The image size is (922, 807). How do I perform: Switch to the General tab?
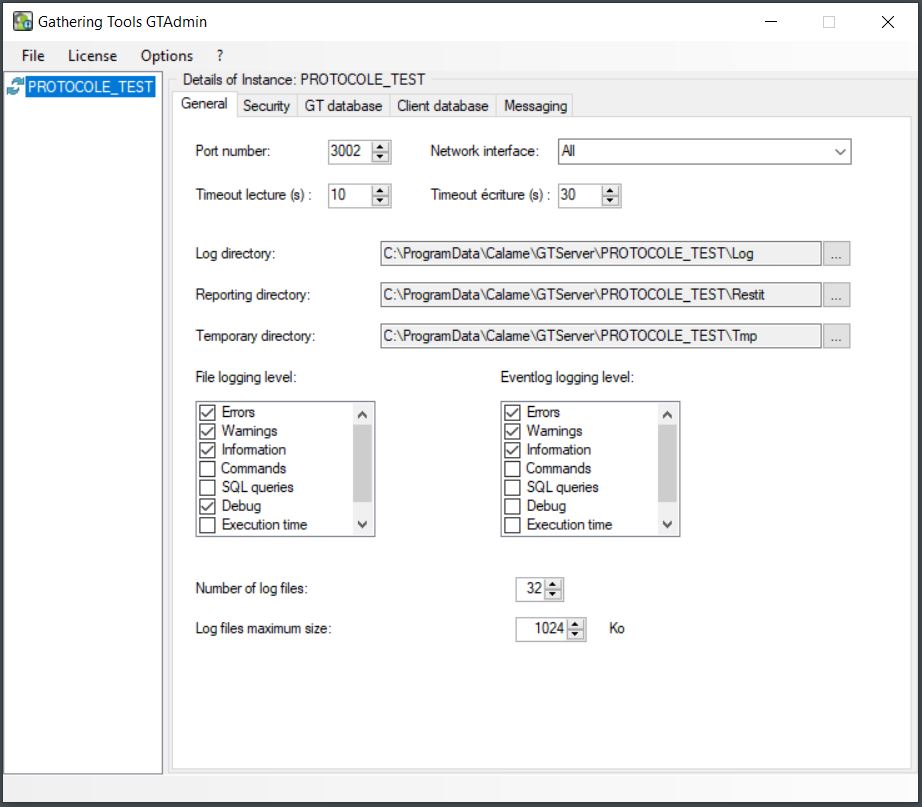click(204, 104)
